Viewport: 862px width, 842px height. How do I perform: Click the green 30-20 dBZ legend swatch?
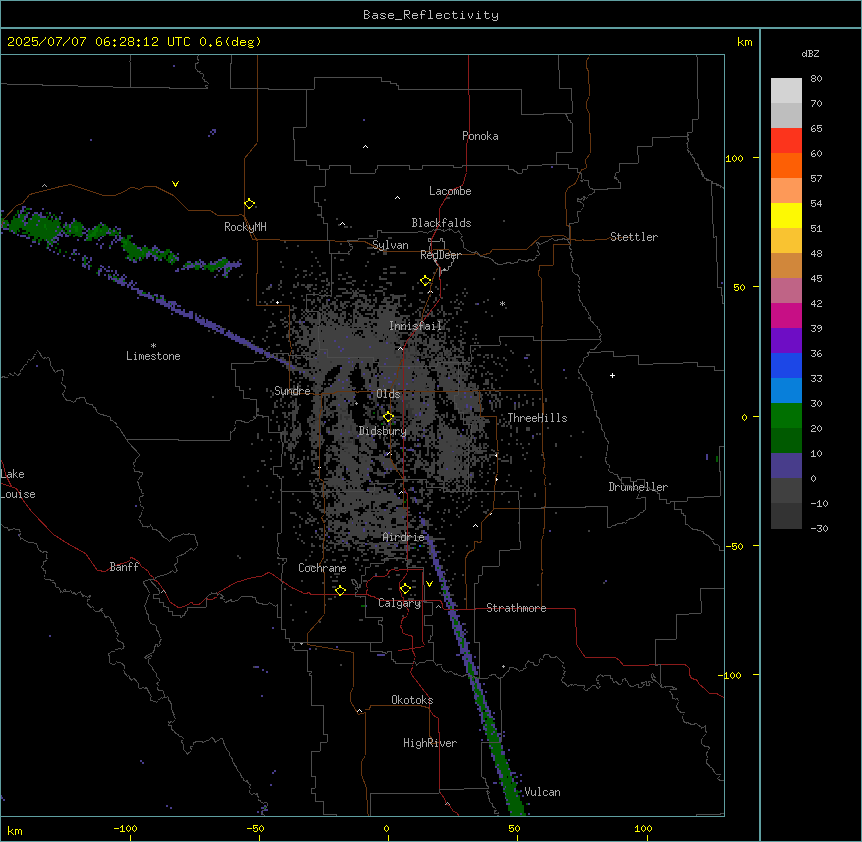click(x=786, y=416)
